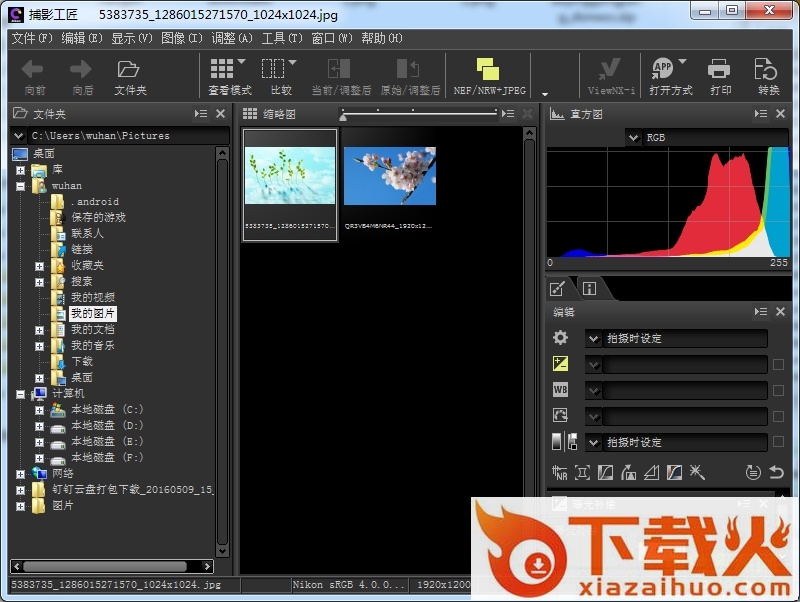
Task: Expand the 收藏夹 folder node
Action: click(x=39, y=266)
